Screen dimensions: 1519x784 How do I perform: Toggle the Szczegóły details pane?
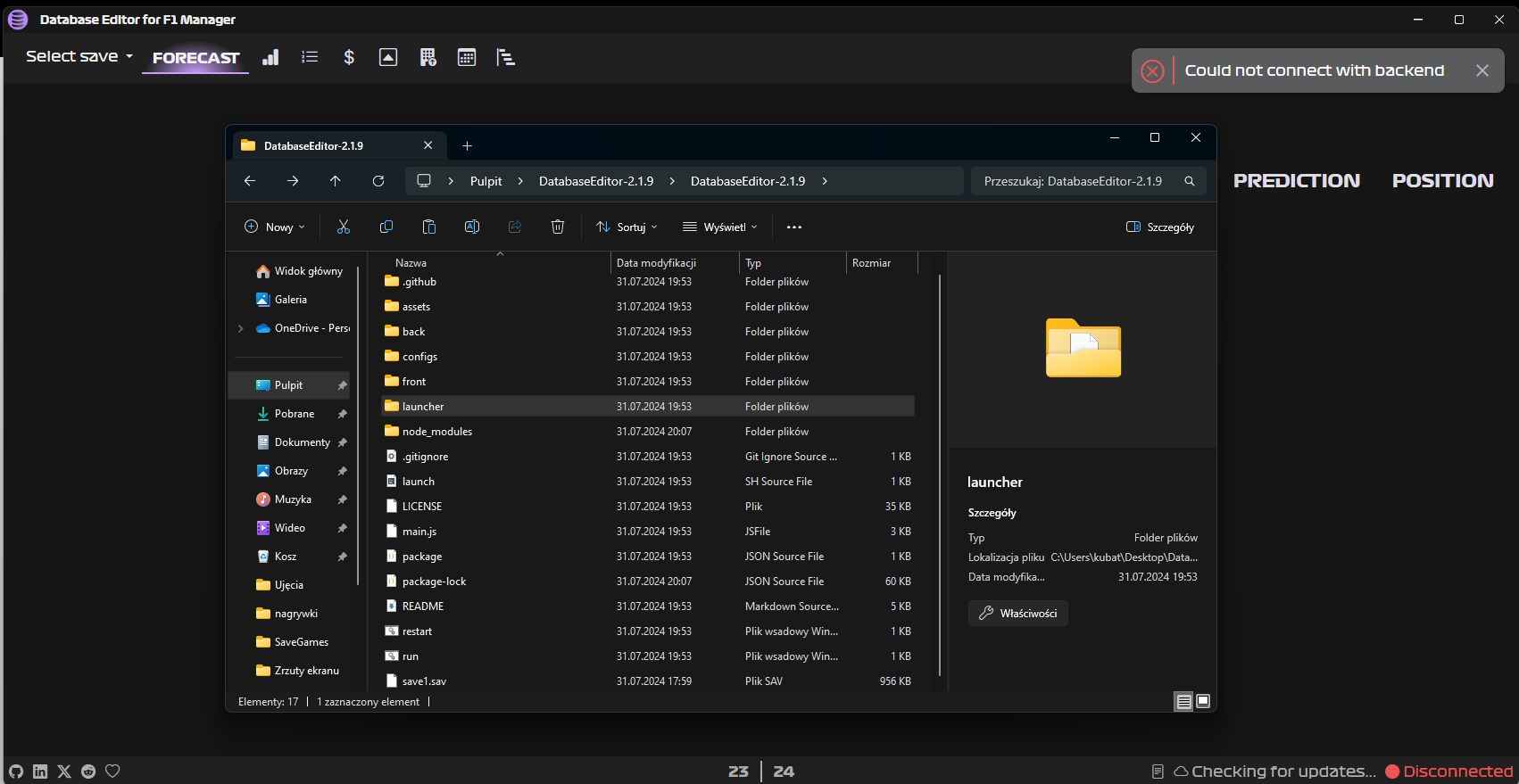pyautogui.click(x=1160, y=227)
